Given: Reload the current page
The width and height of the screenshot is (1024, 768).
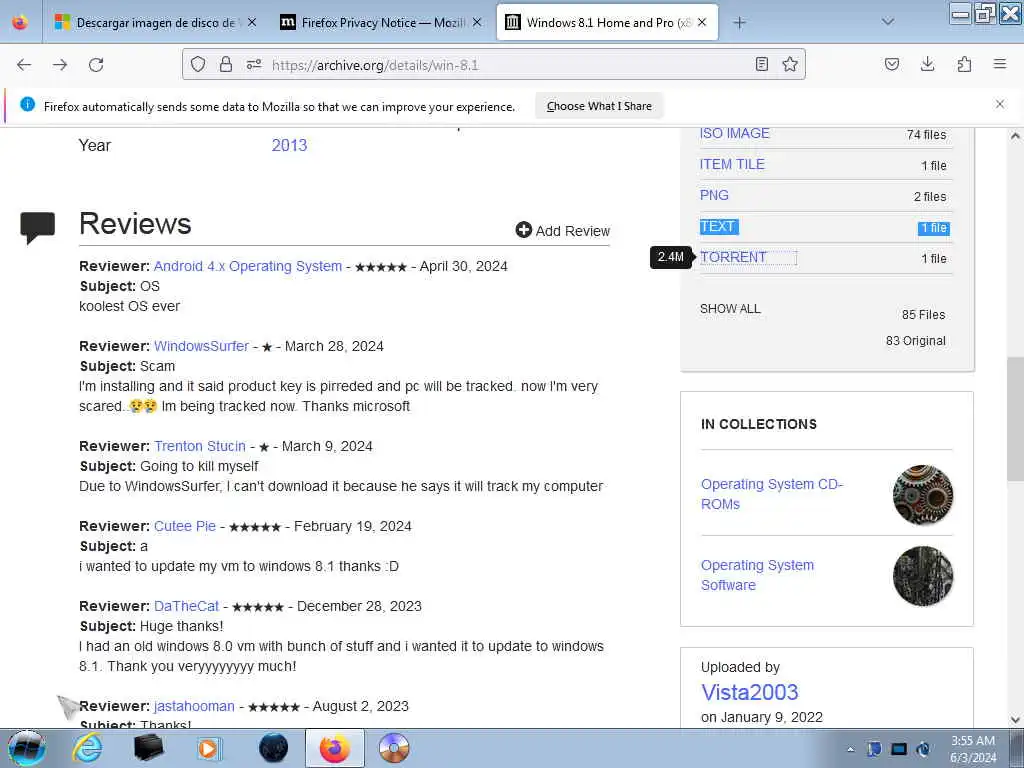Looking at the screenshot, I should click(96, 65).
